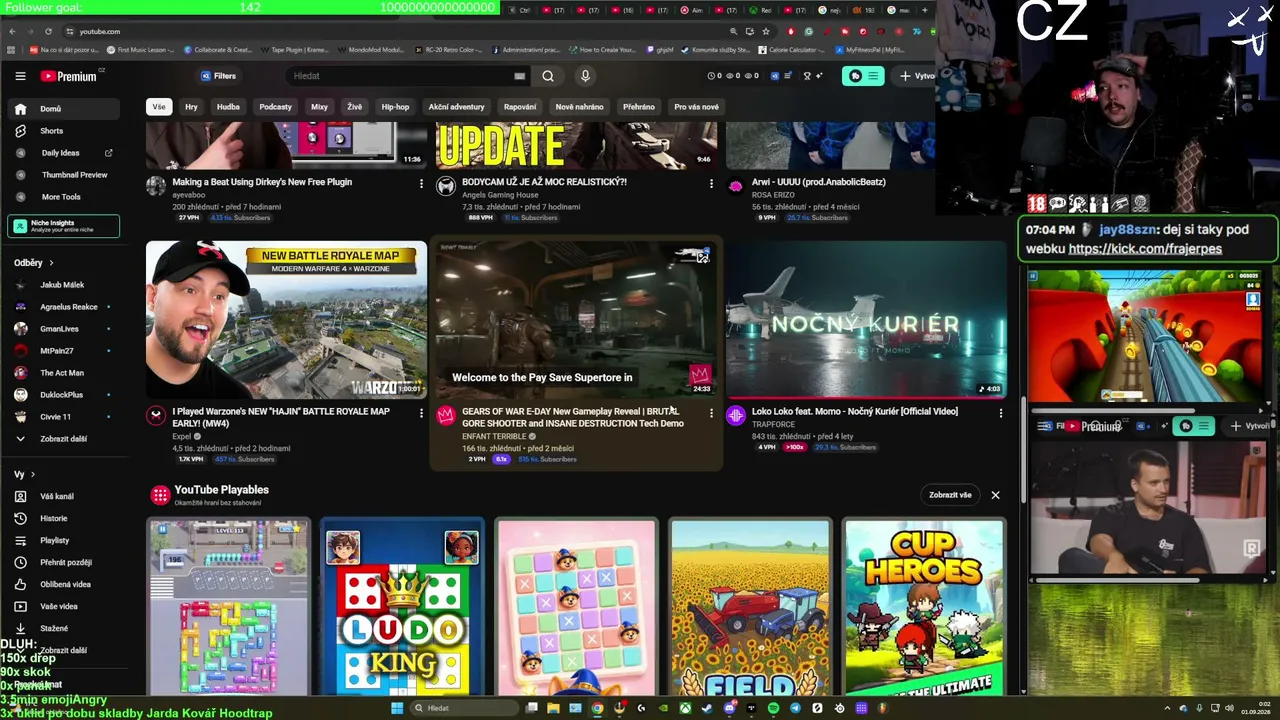Open Discord from the taskbar
This screenshot has height=720, width=1280.
click(730, 708)
